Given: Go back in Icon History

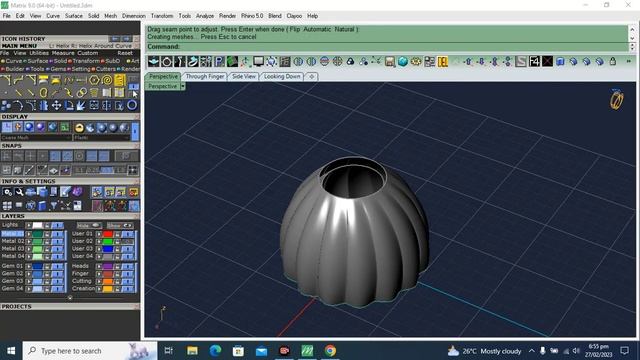Looking at the screenshot, I should (x=115, y=39).
